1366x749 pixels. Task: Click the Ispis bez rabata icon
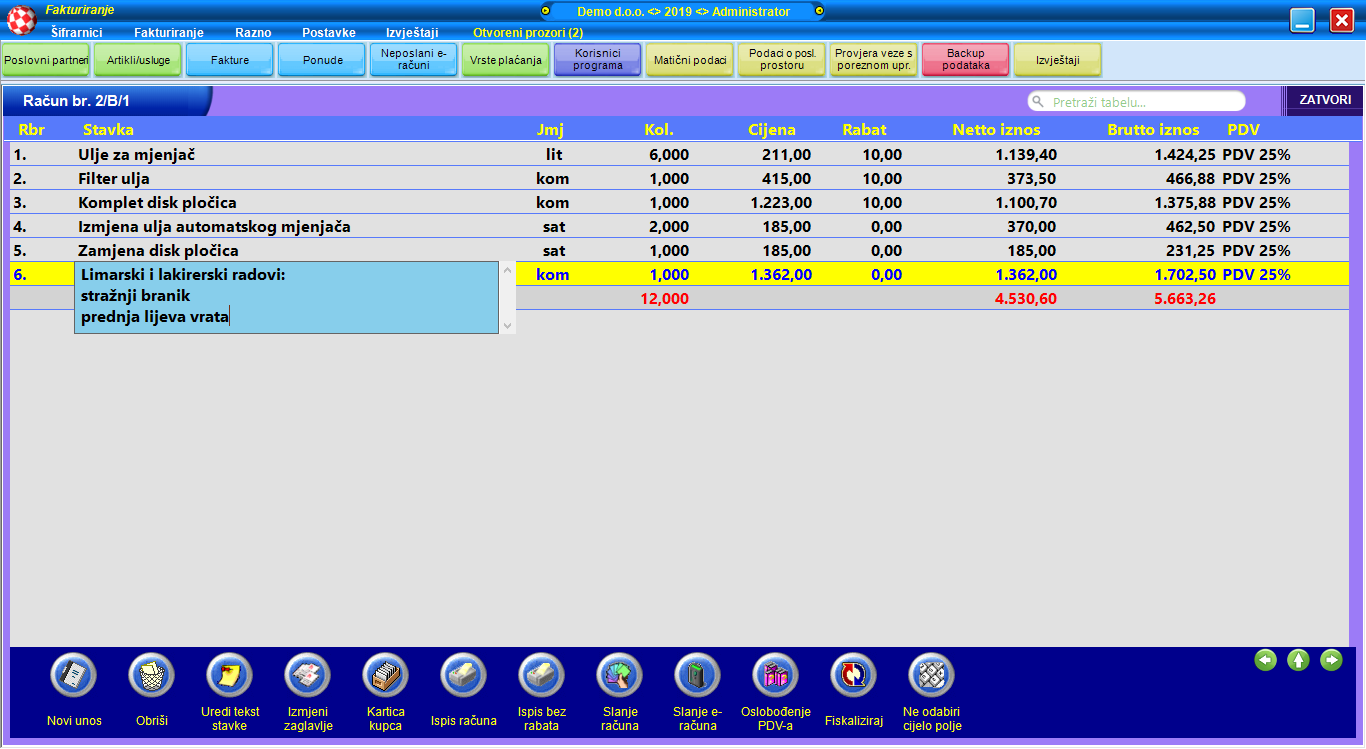coord(541,677)
